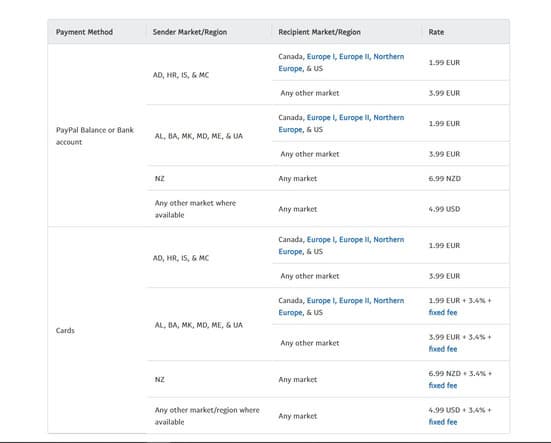Select the '4.99 USD' rate without percentage
Viewport: 551px width, 443px height.
point(444,209)
